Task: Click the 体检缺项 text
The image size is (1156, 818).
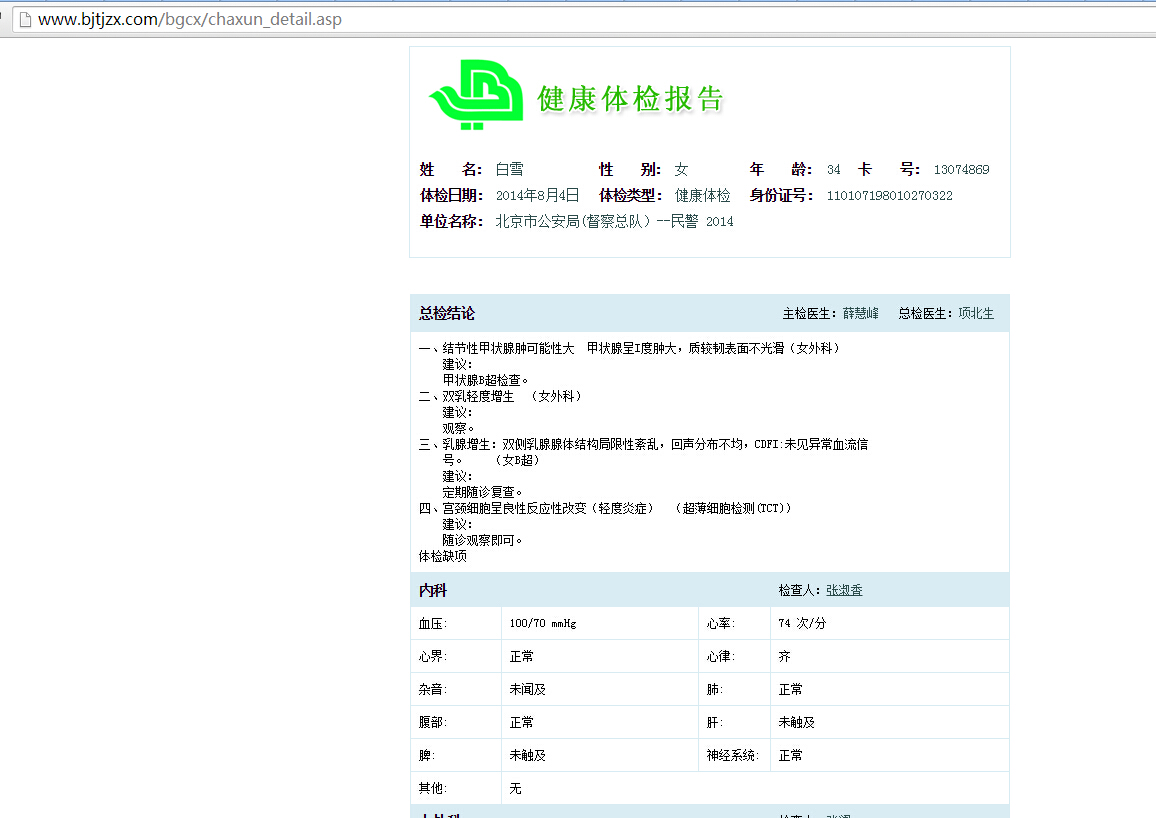Action: tap(442, 556)
